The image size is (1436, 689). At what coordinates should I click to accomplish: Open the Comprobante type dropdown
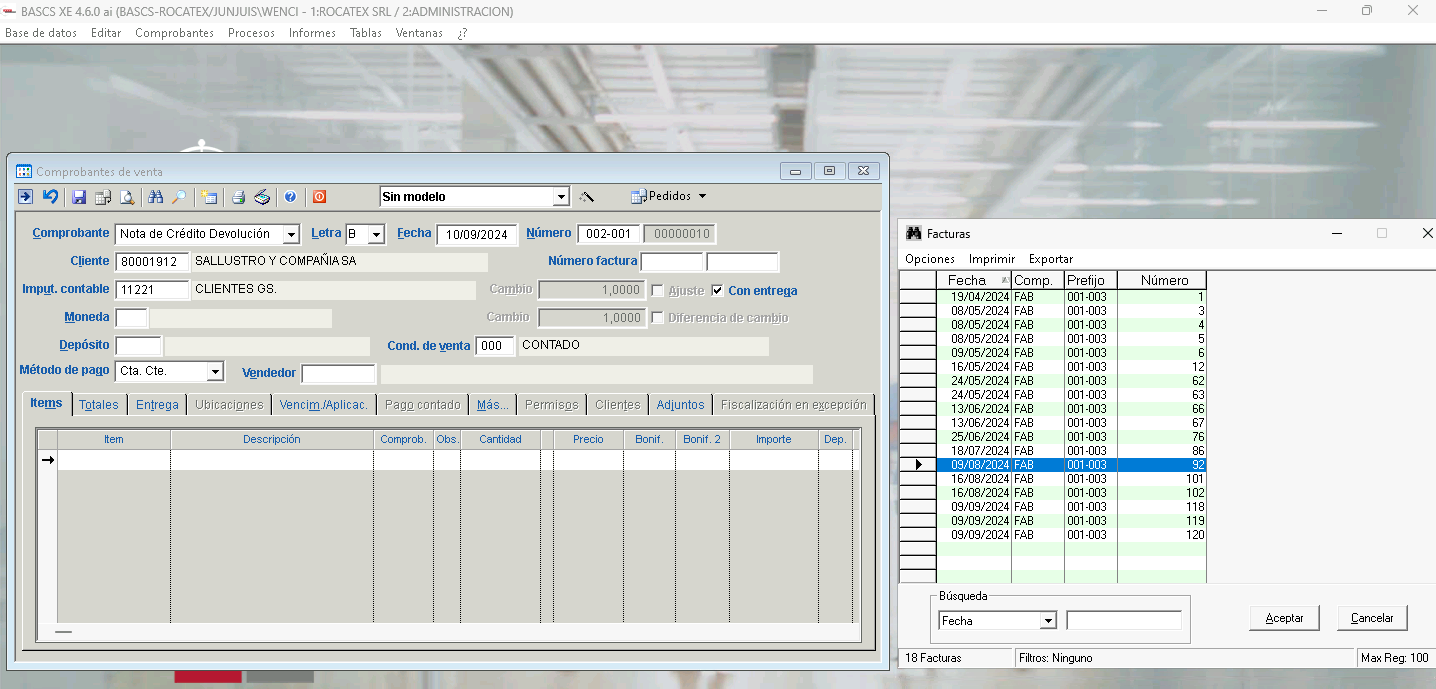(290, 235)
